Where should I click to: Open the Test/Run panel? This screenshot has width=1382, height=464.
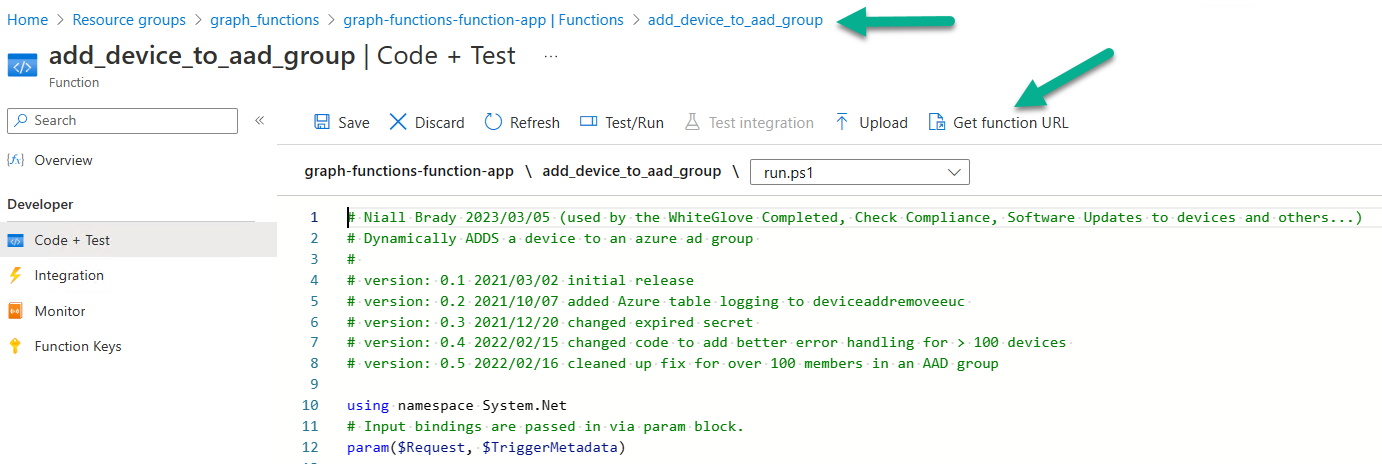pos(621,122)
